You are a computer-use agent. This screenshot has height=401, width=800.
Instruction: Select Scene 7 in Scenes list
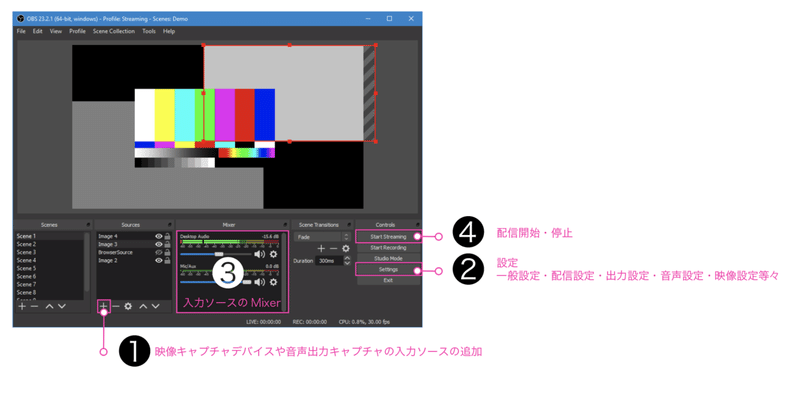coord(49,284)
